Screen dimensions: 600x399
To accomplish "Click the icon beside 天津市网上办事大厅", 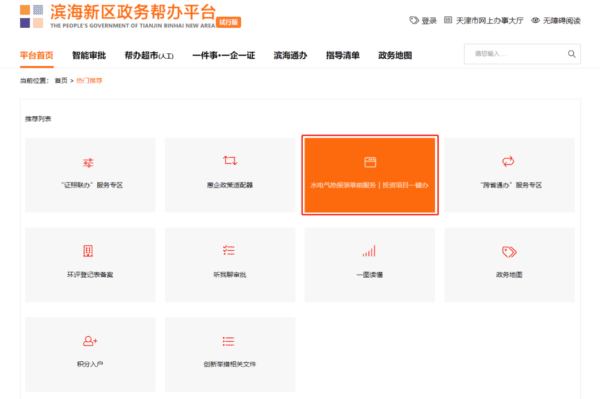I will (x=448, y=20).
